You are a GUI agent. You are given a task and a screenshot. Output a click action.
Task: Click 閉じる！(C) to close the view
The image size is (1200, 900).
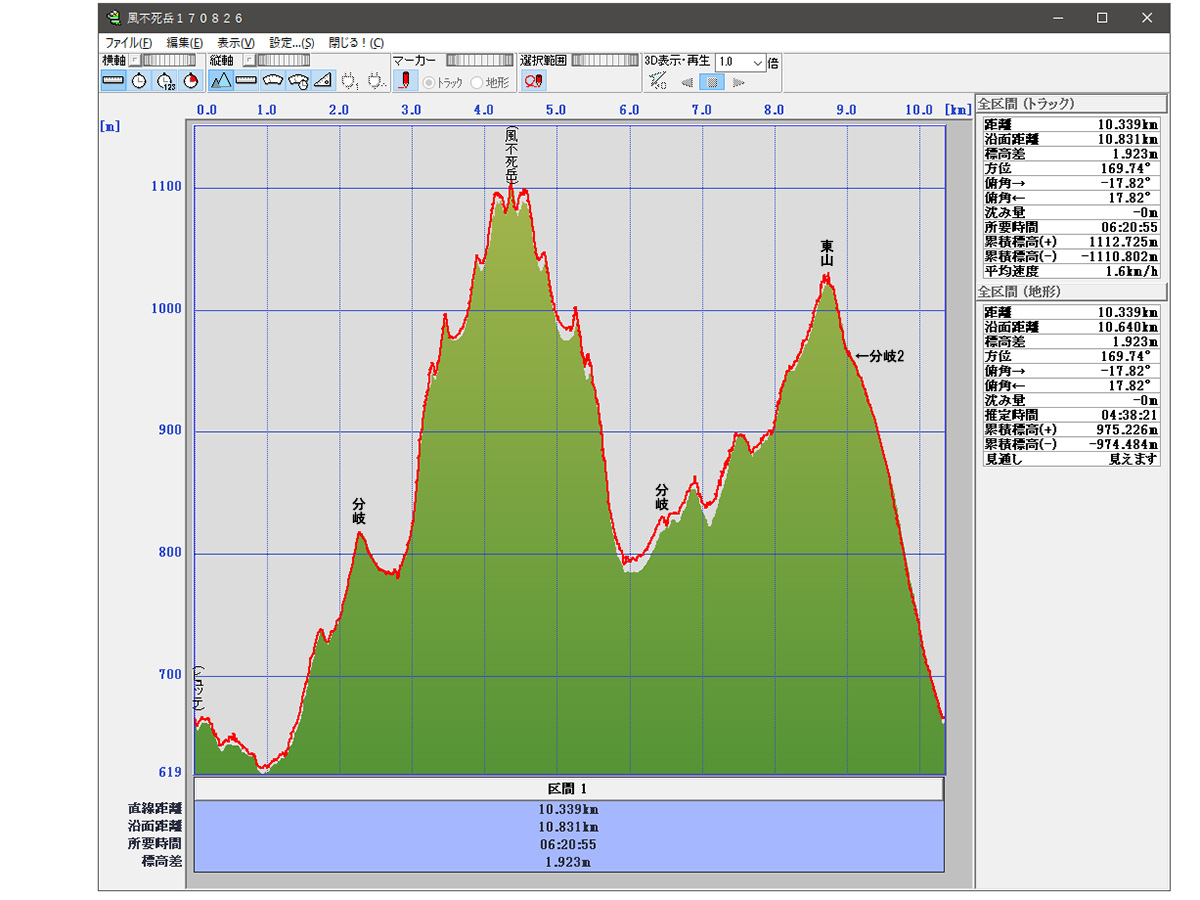coord(356,43)
